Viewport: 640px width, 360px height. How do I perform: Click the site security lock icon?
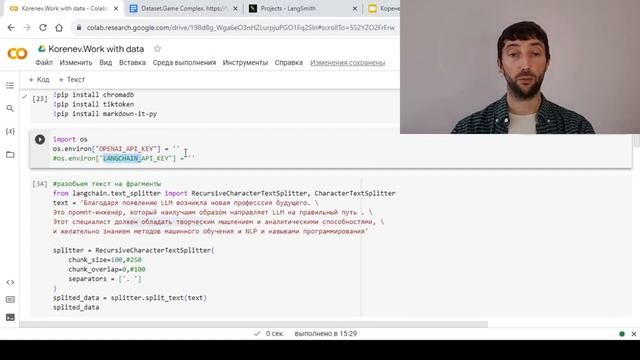pos(79,27)
